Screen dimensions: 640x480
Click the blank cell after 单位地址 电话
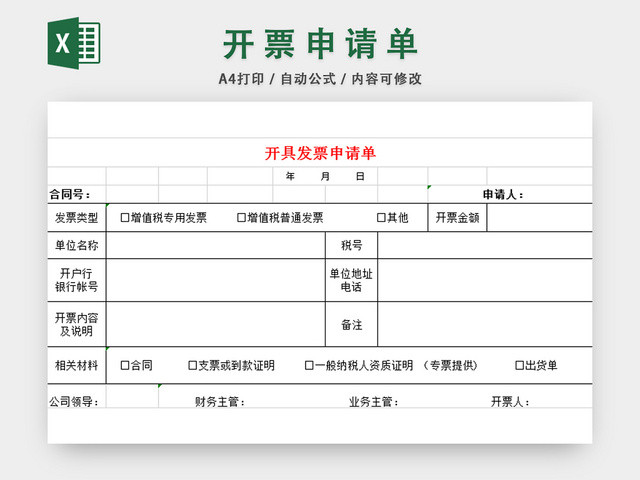tap(485, 280)
